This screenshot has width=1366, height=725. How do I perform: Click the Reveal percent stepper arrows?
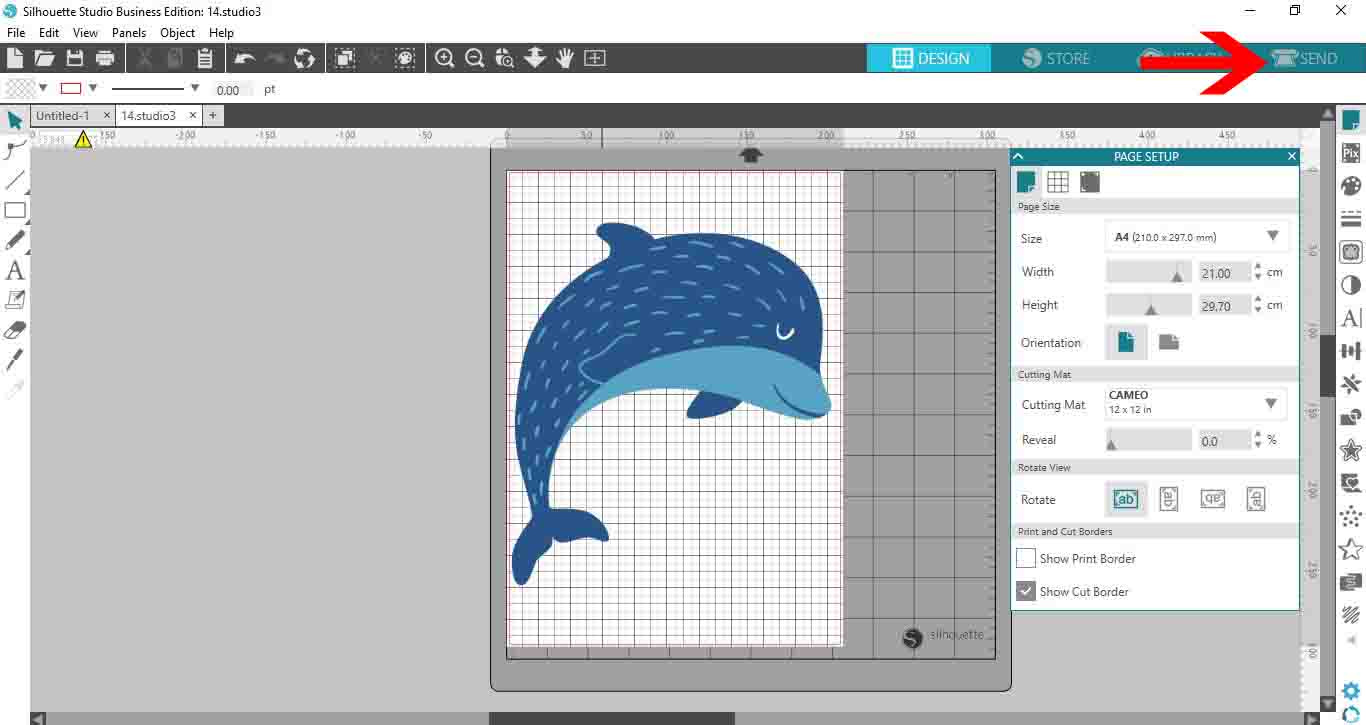[1258, 440]
